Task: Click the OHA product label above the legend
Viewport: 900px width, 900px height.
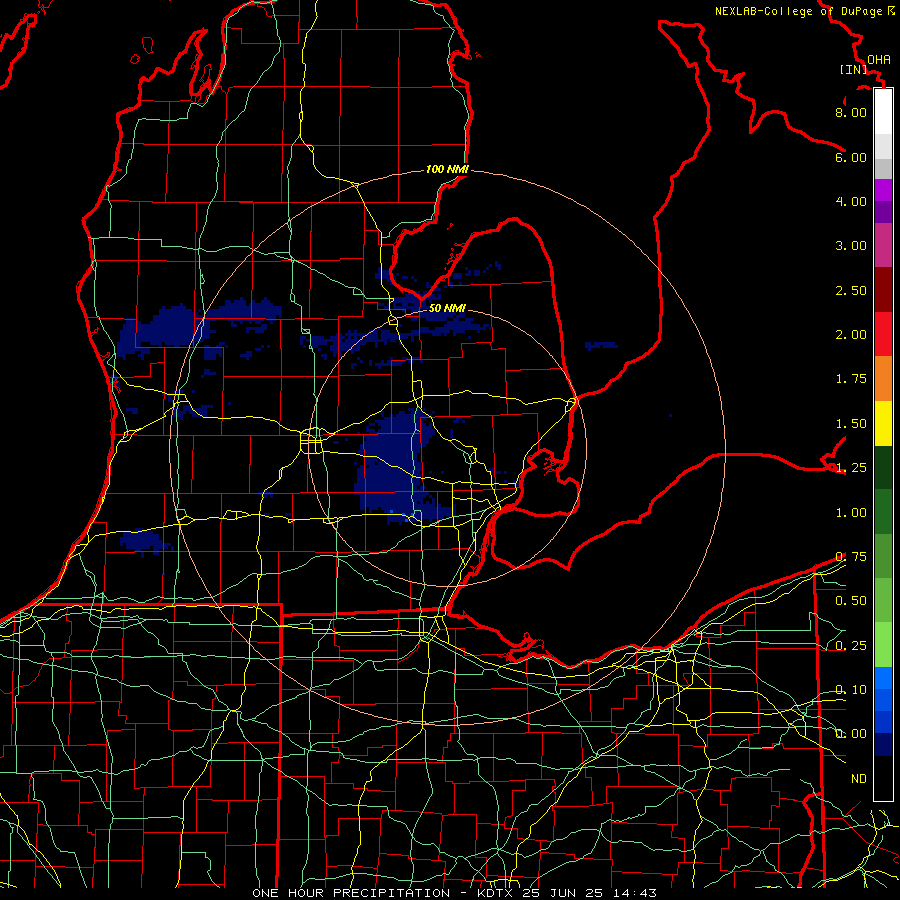Action: [879, 60]
